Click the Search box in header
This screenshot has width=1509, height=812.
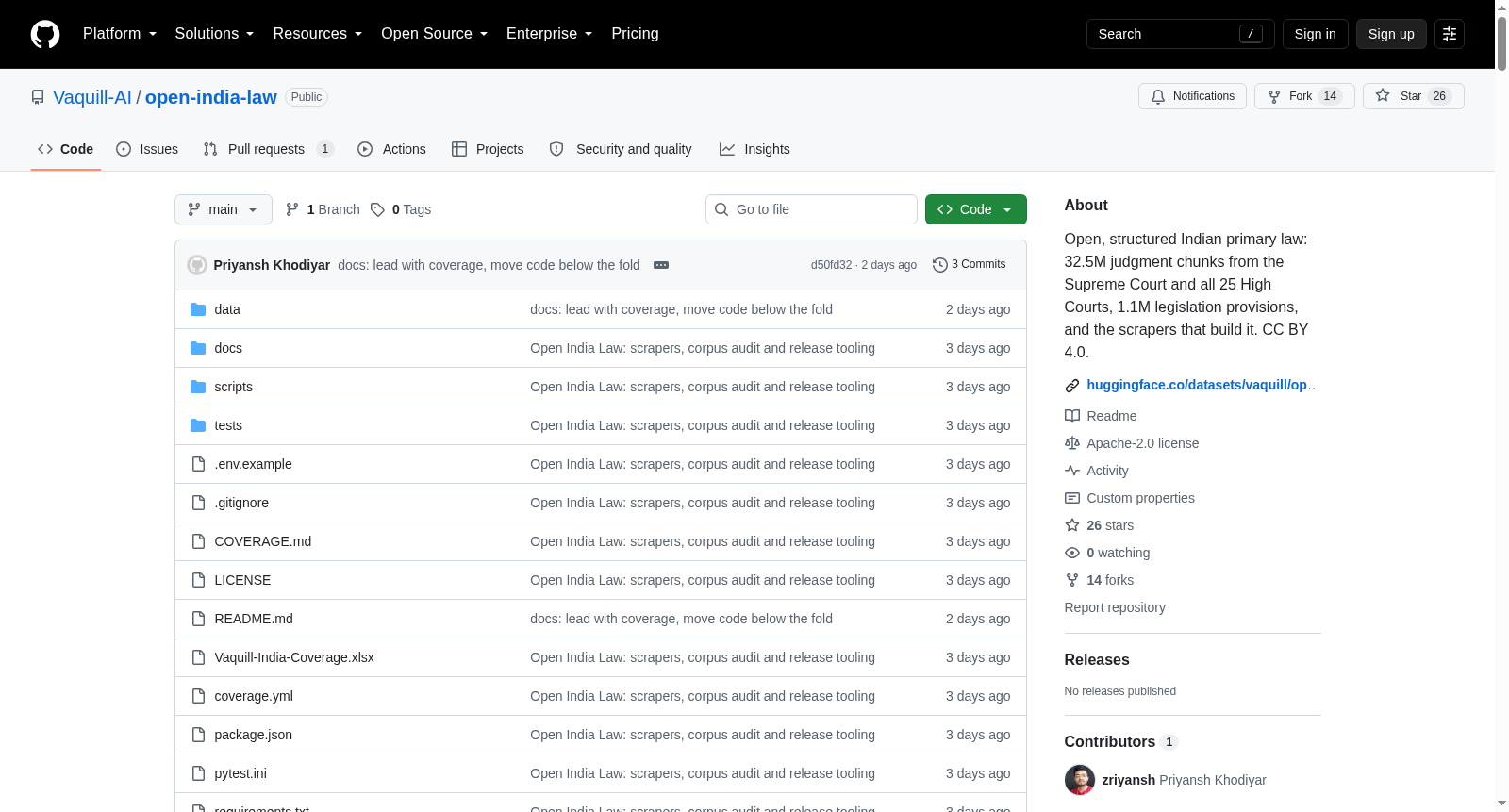[1181, 34]
